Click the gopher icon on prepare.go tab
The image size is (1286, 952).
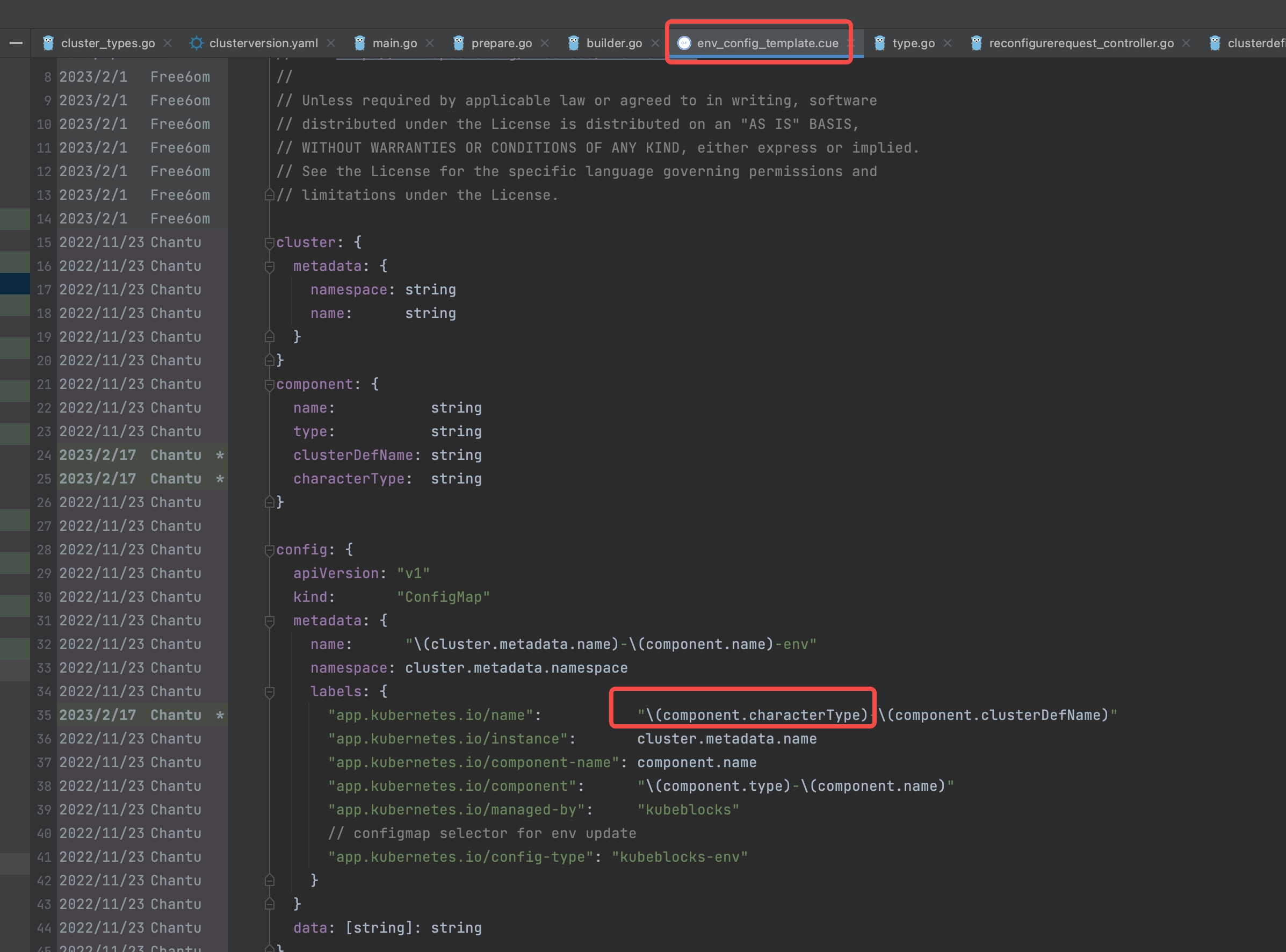point(459,42)
